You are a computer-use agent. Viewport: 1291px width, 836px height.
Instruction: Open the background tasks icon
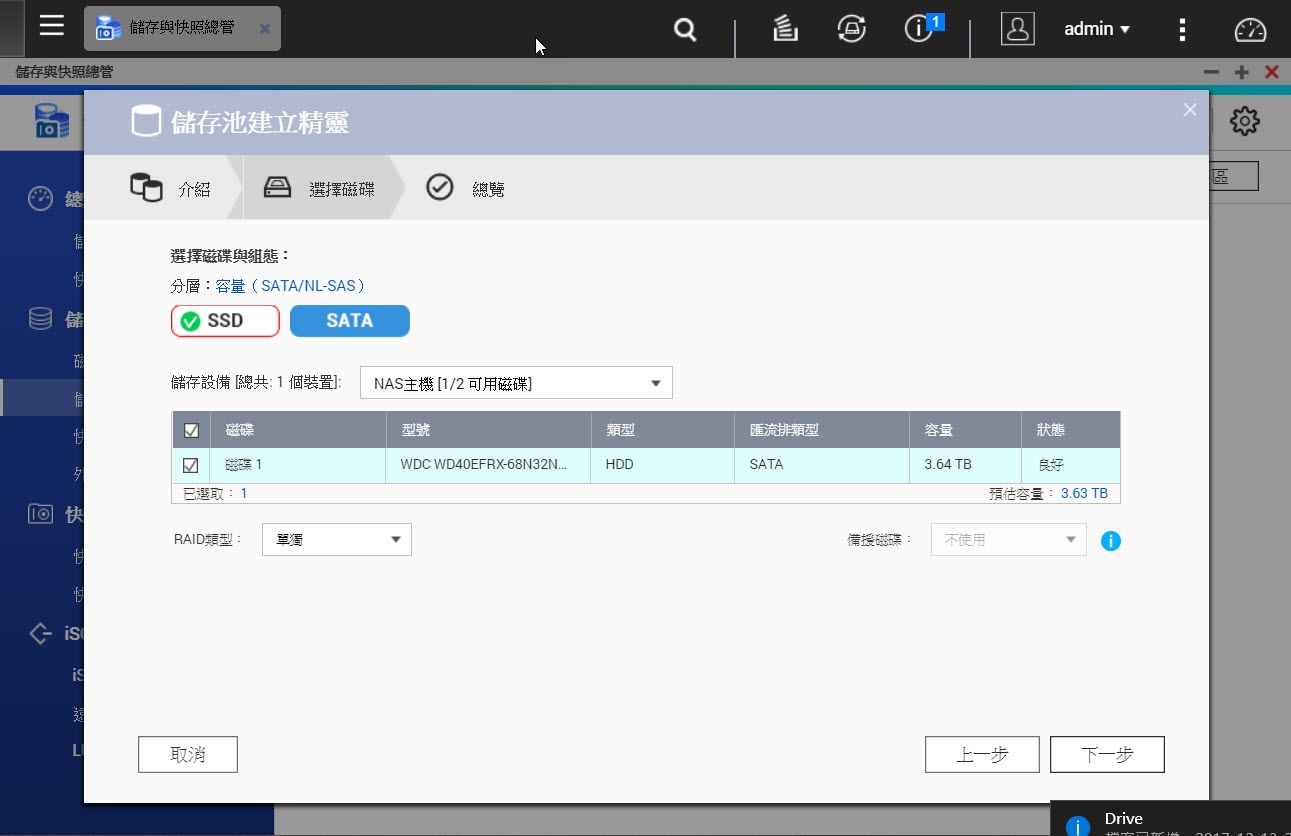tap(785, 30)
